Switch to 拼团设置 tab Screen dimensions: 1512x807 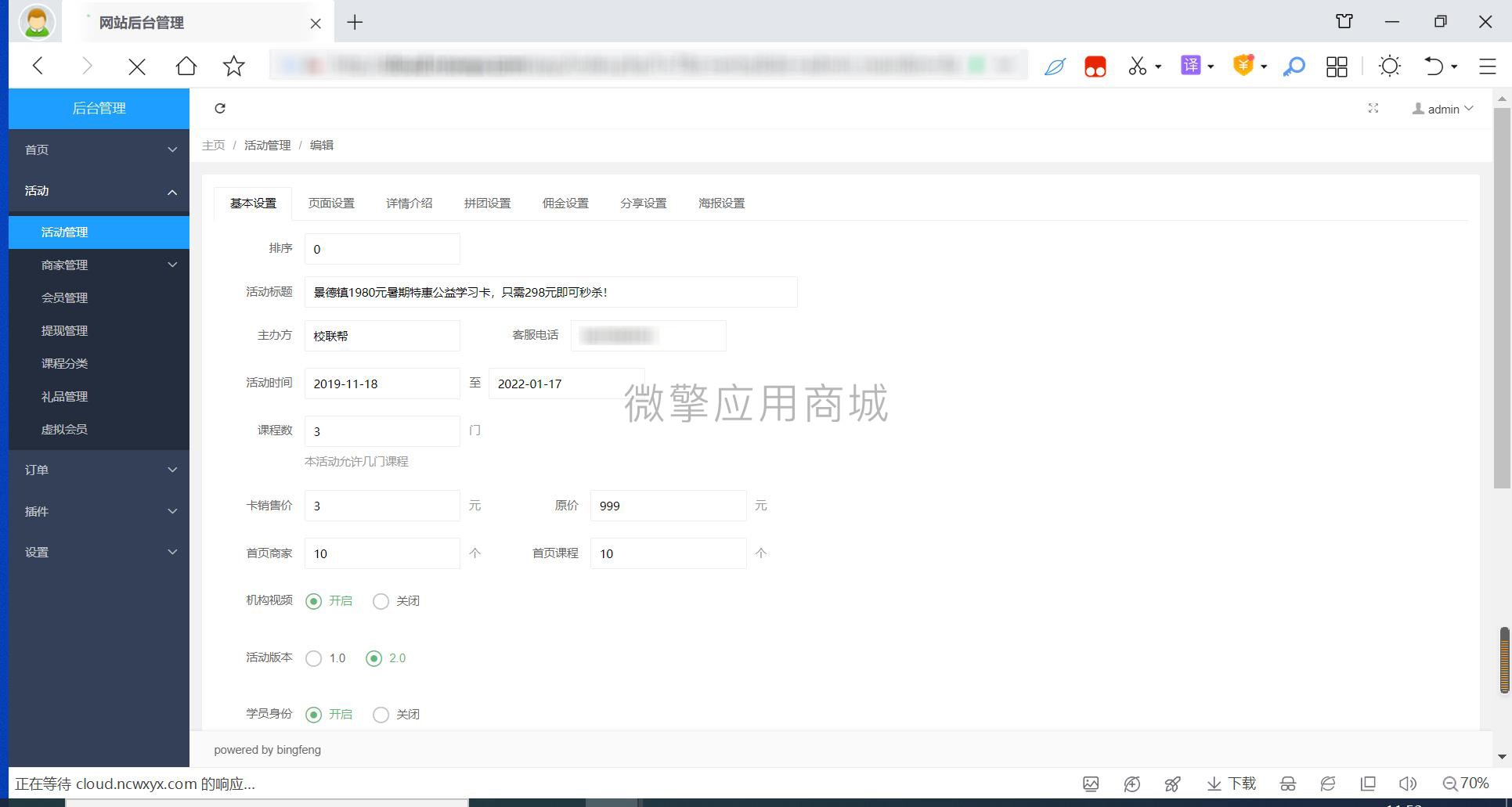pyautogui.click(x=487, y=204)
